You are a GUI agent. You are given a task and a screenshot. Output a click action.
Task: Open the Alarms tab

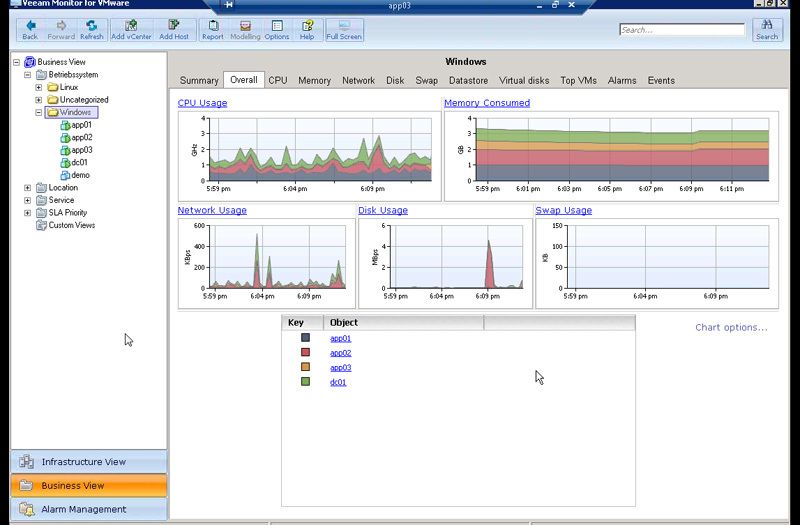[x=622, y=80]
